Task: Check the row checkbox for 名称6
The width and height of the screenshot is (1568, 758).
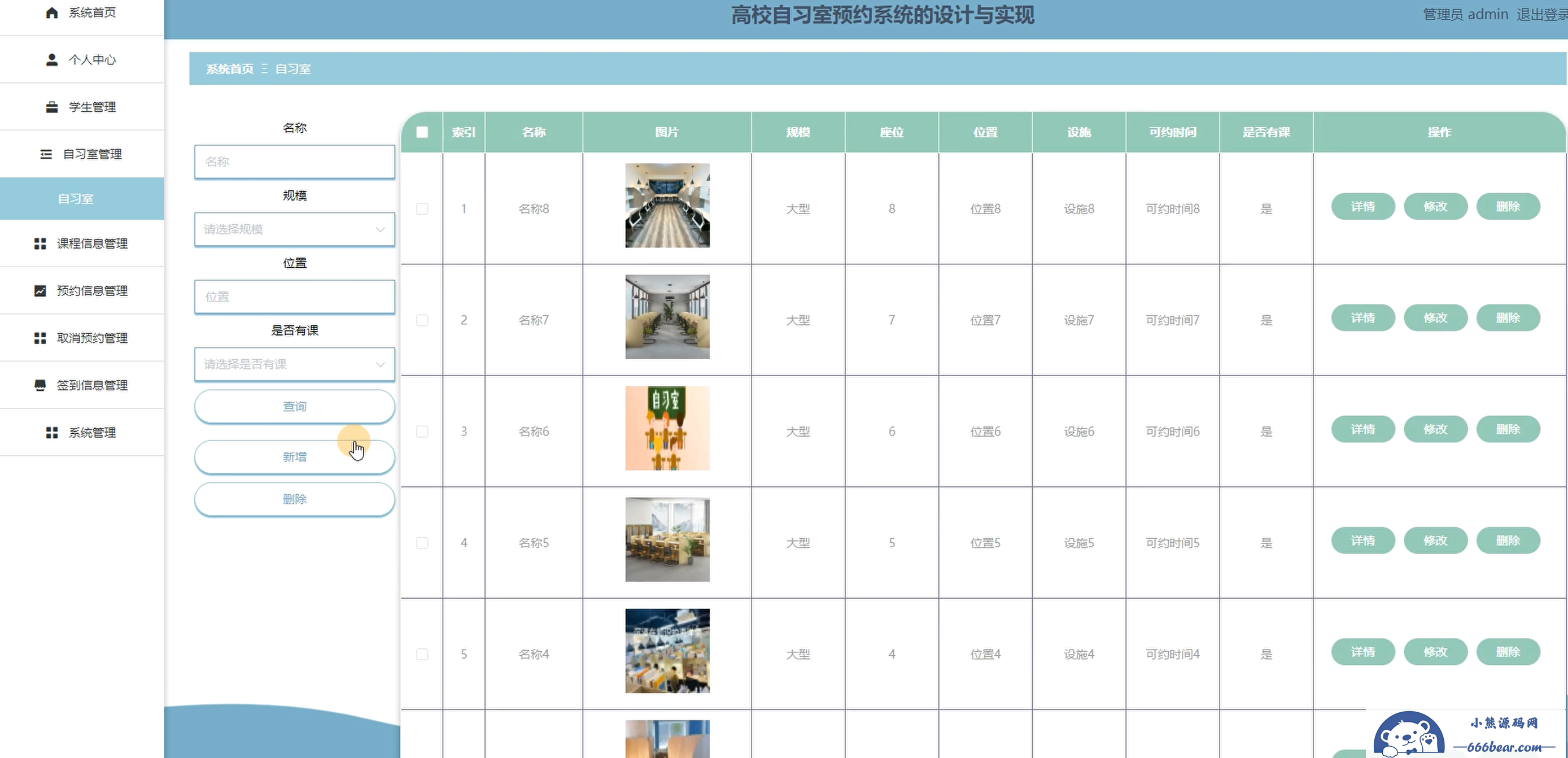Action: pyautogui.click(x=422, y=432)
